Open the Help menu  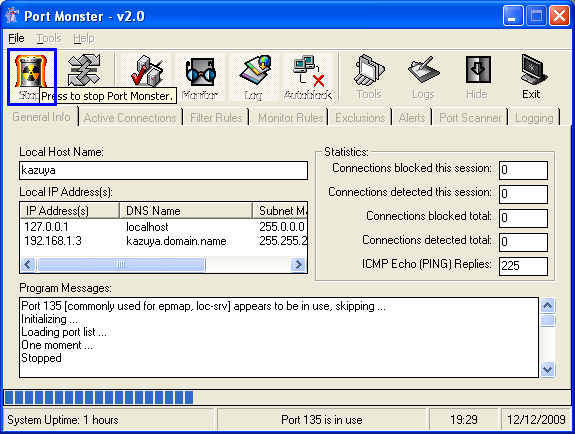(x=84, y=38)
